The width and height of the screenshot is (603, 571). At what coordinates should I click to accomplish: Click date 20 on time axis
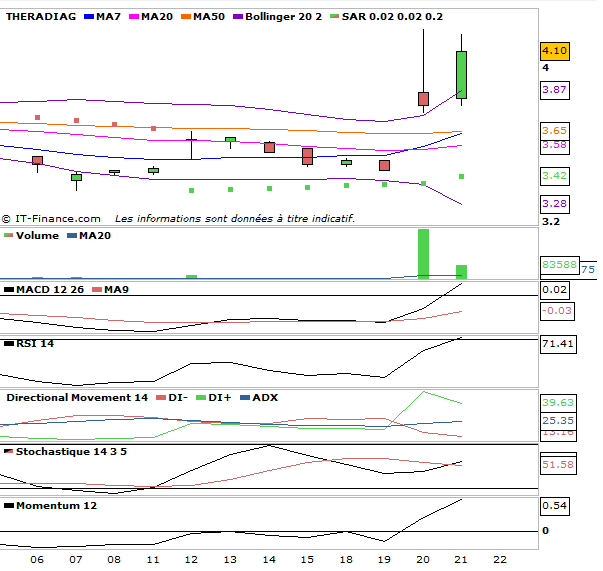pos(423,560)
